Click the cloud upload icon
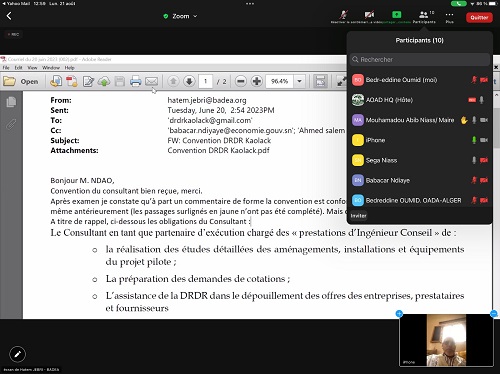Screen dimensions: 500x374 (x=104, y=81)
